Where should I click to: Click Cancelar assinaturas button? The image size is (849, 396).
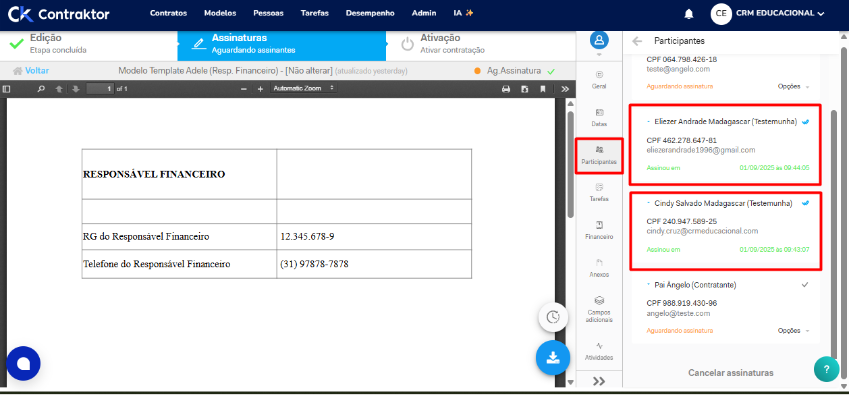click(x=730, y=373)
